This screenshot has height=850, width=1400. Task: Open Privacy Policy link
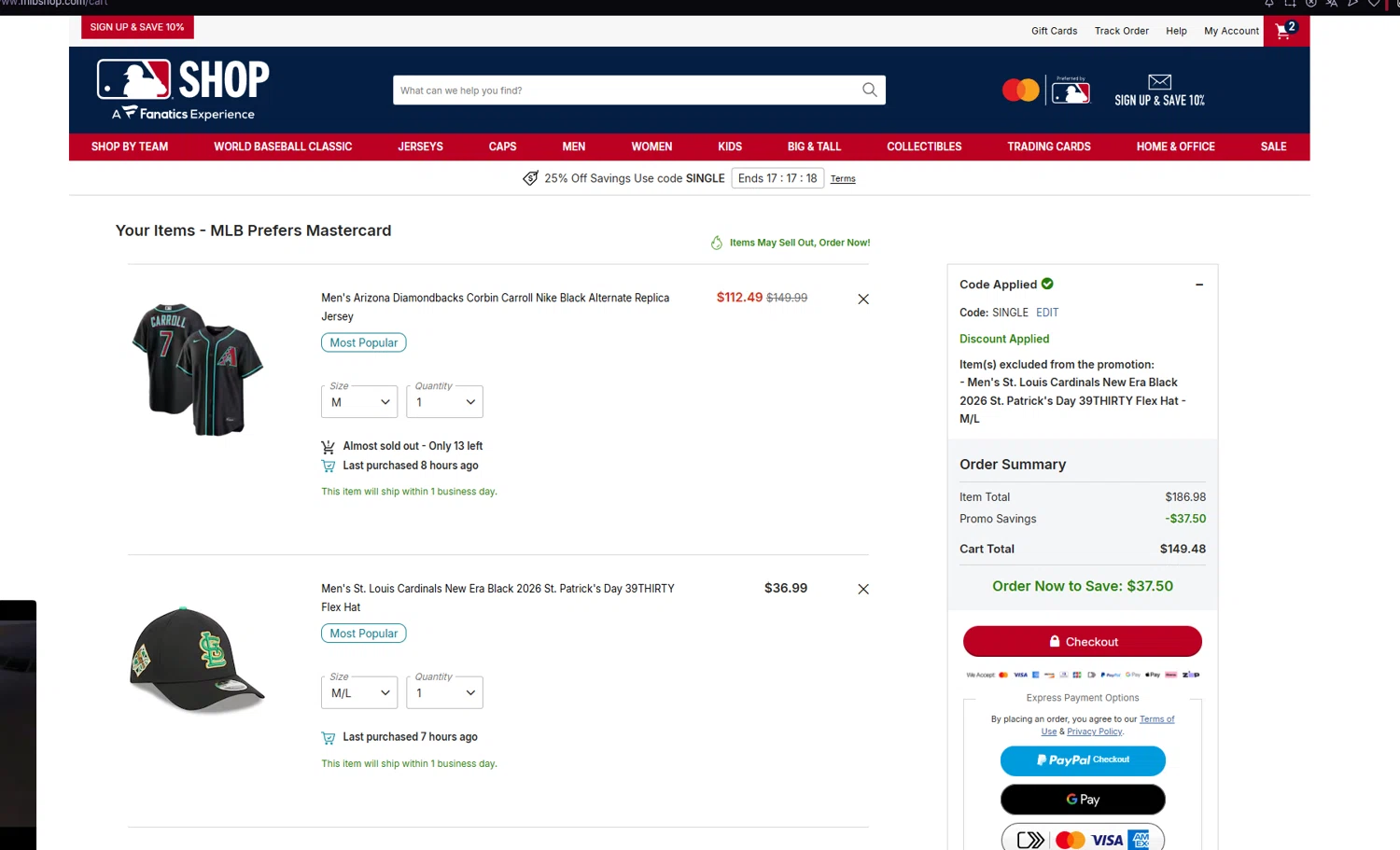click(x=1095, y=732)
